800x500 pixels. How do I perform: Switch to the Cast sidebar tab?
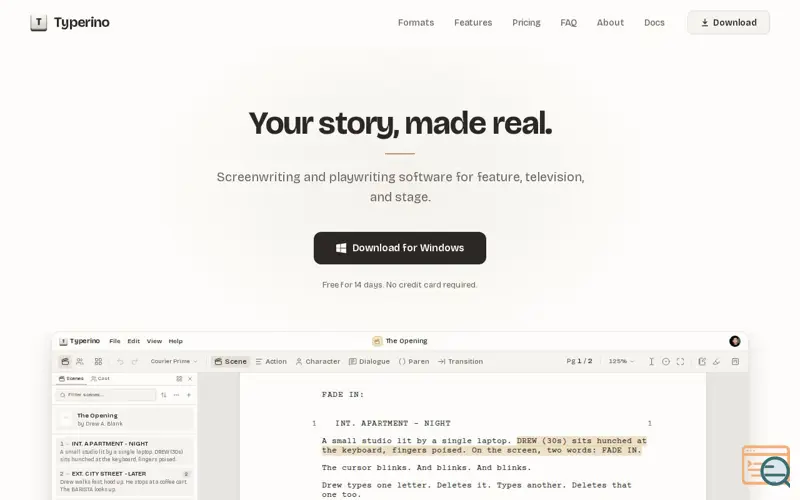[100, 379]
